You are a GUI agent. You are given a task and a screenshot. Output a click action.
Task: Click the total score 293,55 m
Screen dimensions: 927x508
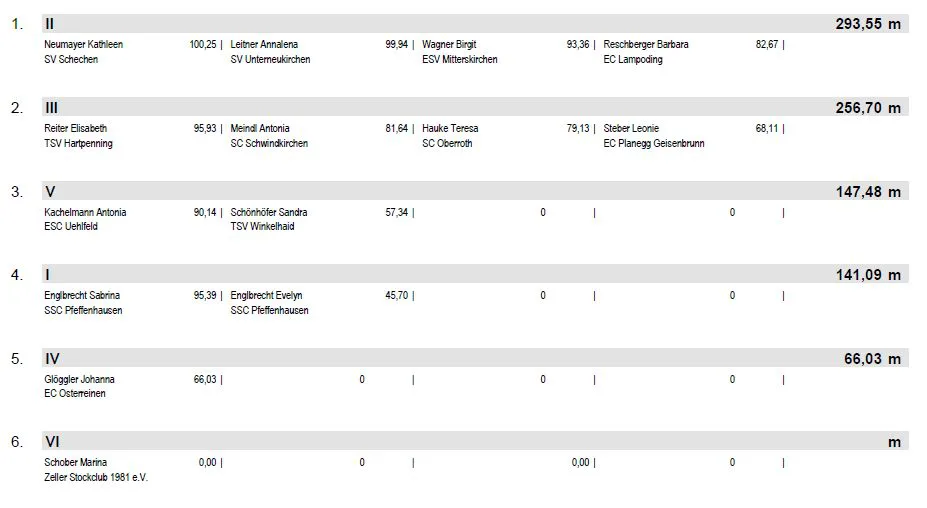point(868,24)
